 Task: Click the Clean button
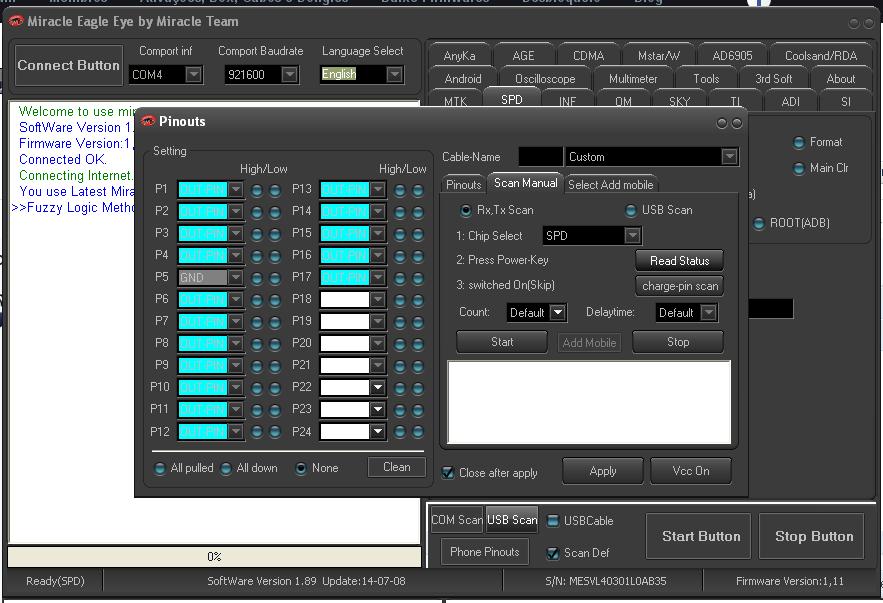(396, 467)
